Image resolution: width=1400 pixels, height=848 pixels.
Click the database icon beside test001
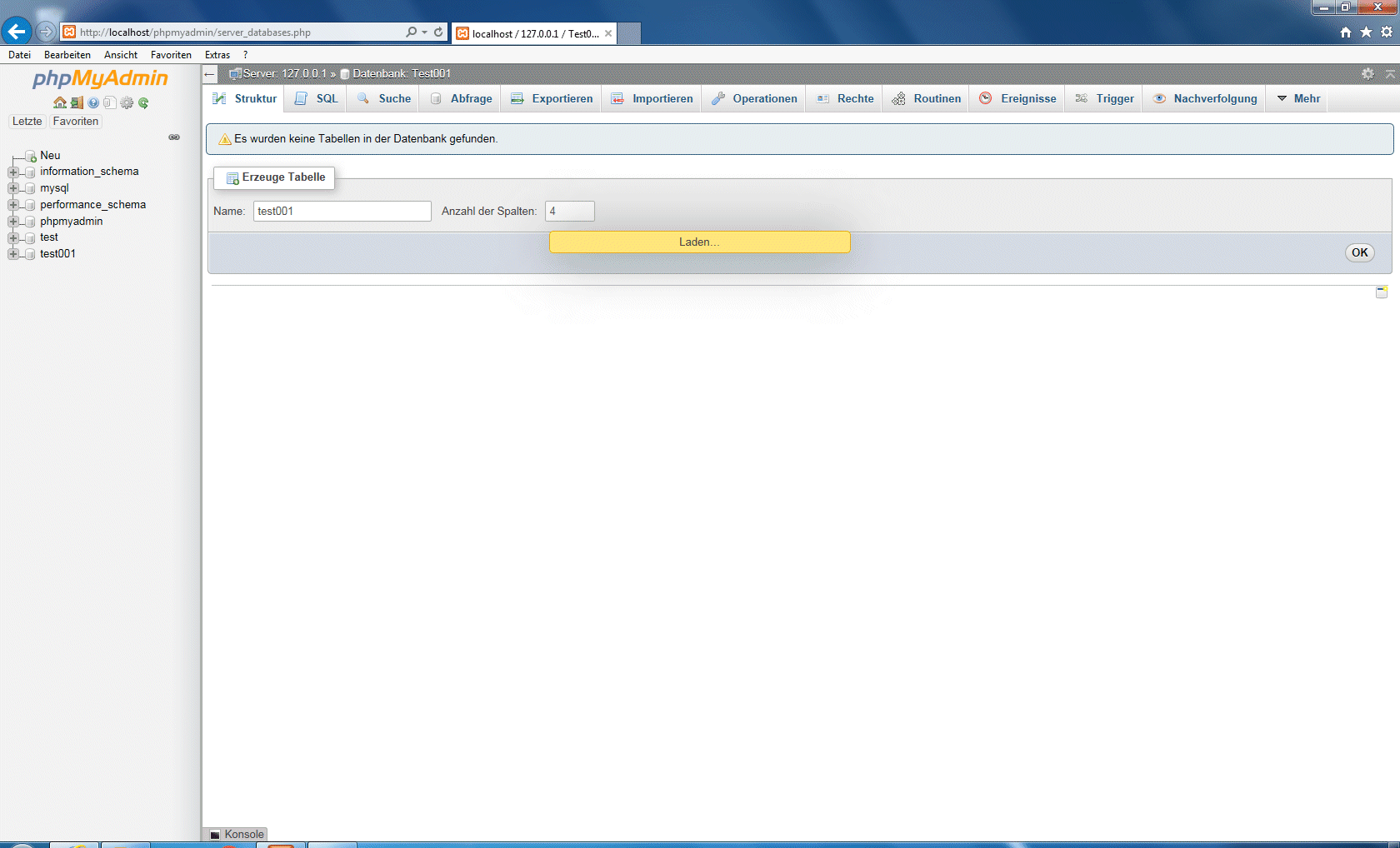click(30, 254)
